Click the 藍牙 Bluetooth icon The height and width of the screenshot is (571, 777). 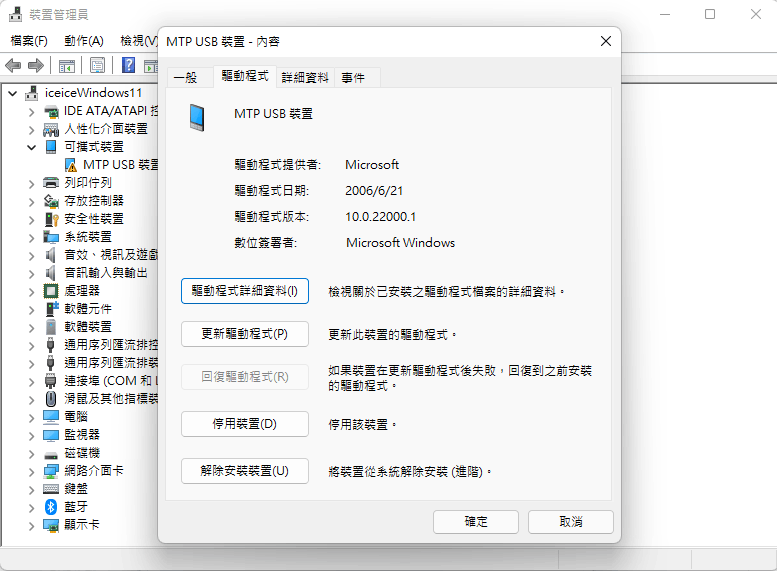coord(51,507)
